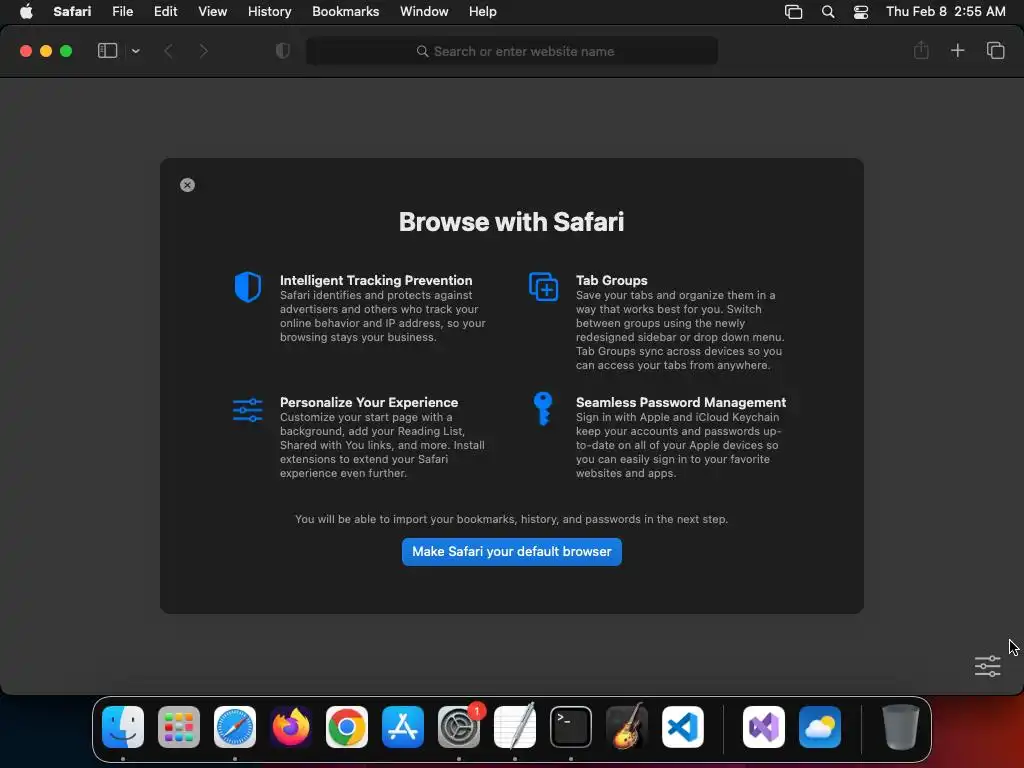Launch GarageBand from the Dock
The image size is (1024, 768).
(x=627, y=727)
